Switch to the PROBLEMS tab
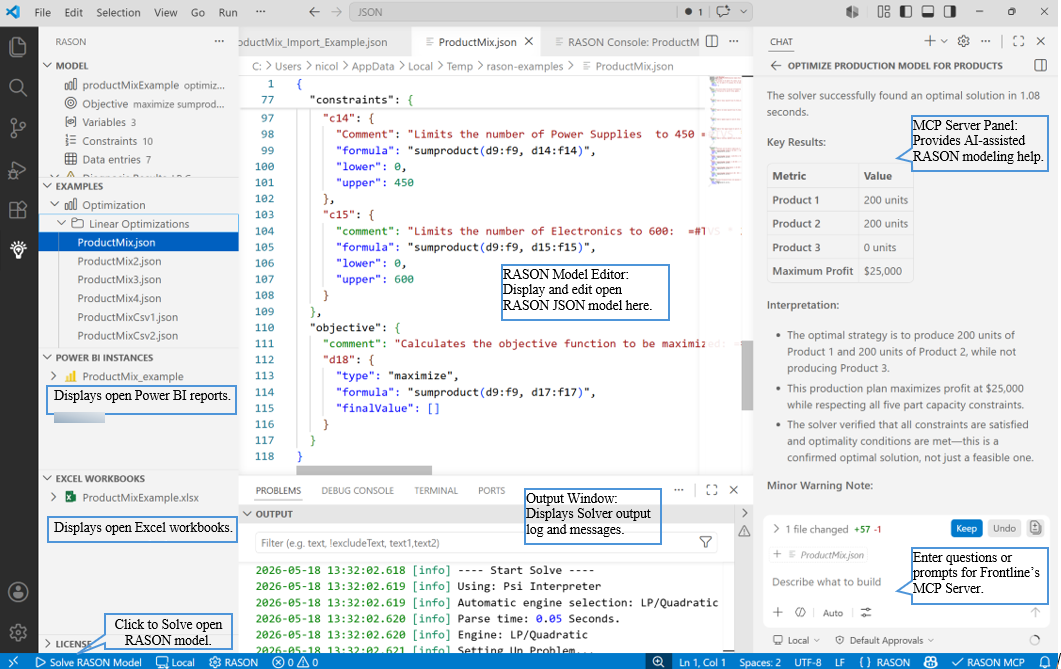Image resolution: width=1061 pixels, height=669 pixels. 278,490
